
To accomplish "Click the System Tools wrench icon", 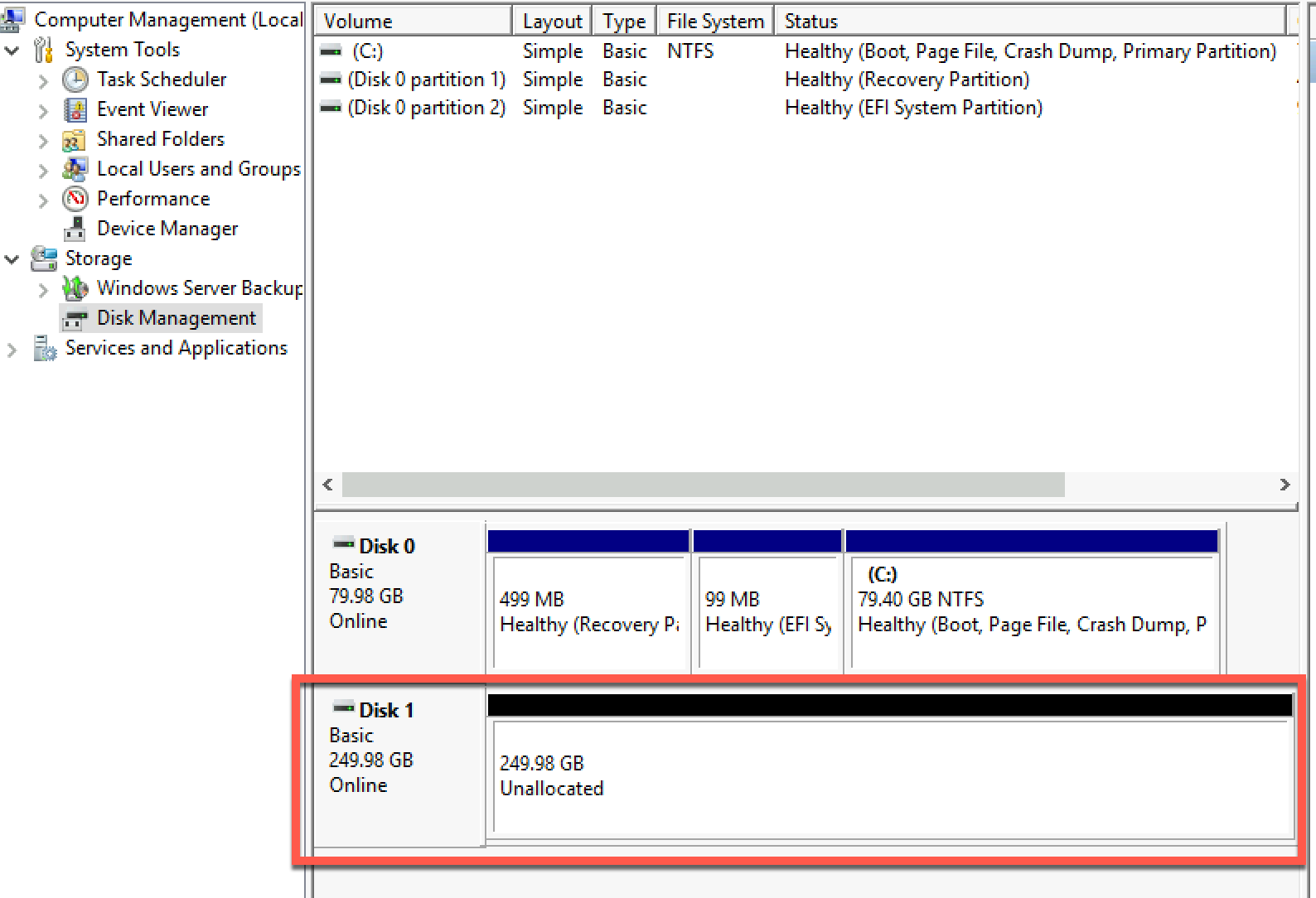I will (x=44, y=50).
